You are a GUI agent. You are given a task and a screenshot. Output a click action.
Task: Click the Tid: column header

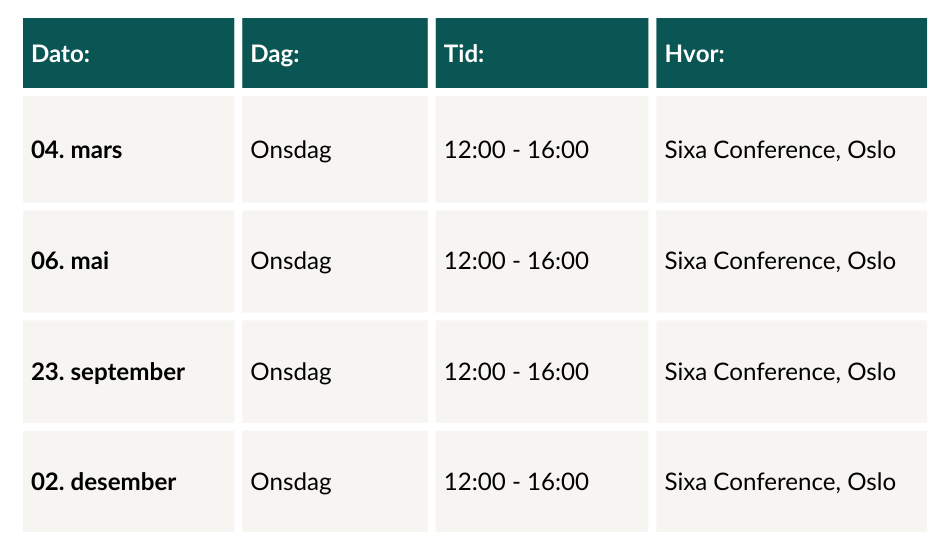tap(542, 53)
